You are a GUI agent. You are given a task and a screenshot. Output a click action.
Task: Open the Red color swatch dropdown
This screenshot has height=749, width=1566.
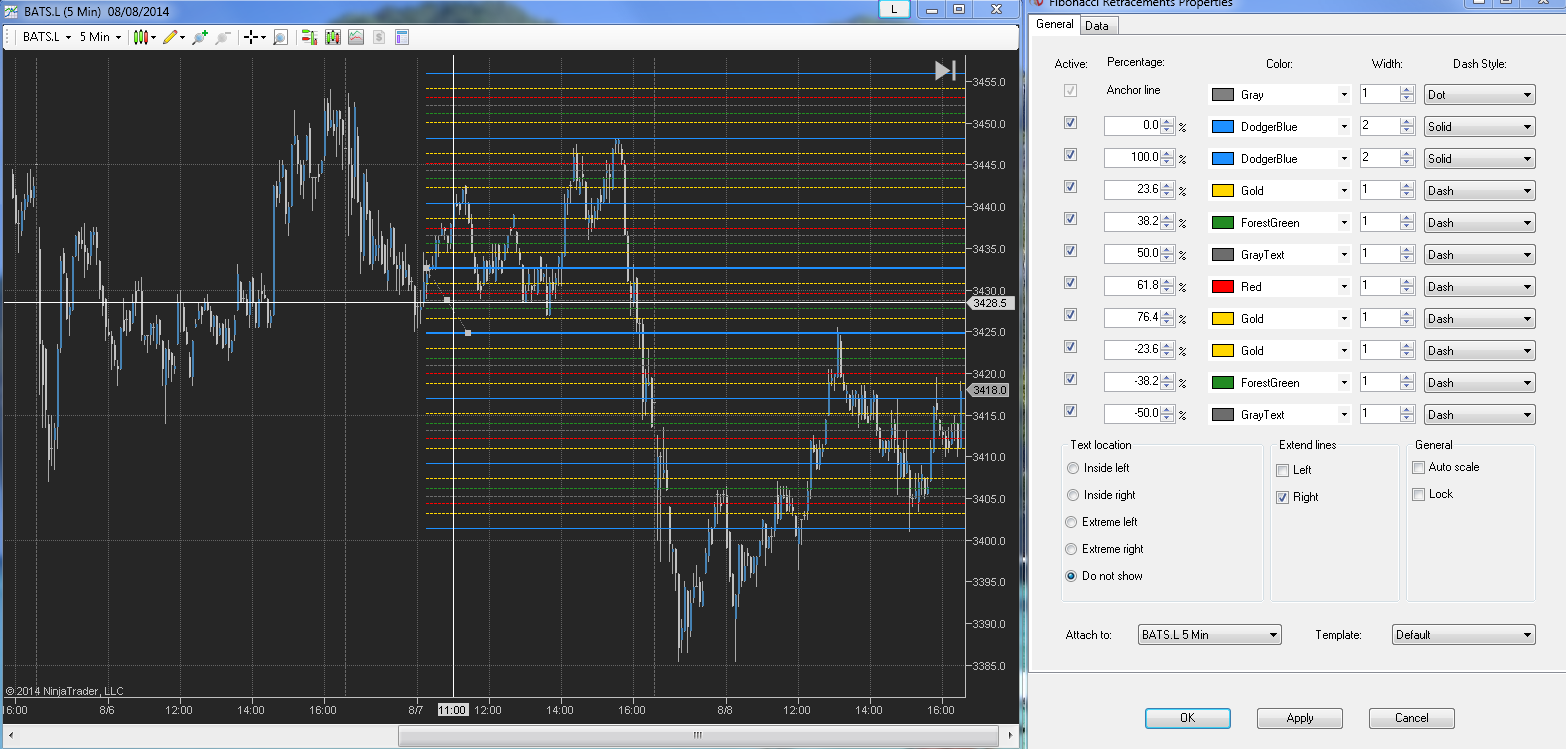[x=1280, y=286]
